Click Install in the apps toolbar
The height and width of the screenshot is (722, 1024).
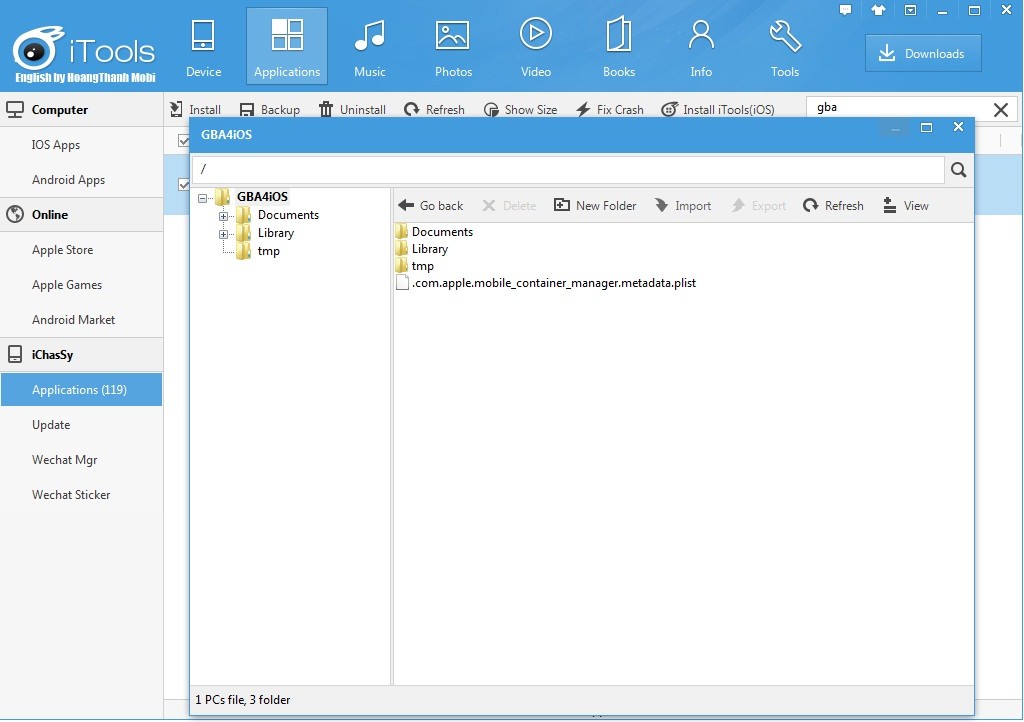pos(195,110)
